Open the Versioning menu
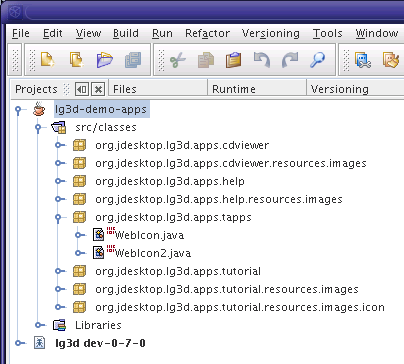The height and width of the screenshot is (364, 404). (x=271, y=33)
